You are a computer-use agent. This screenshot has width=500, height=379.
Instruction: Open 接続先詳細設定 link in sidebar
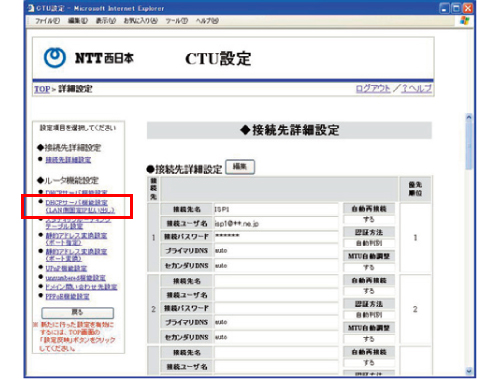[68, 160]
